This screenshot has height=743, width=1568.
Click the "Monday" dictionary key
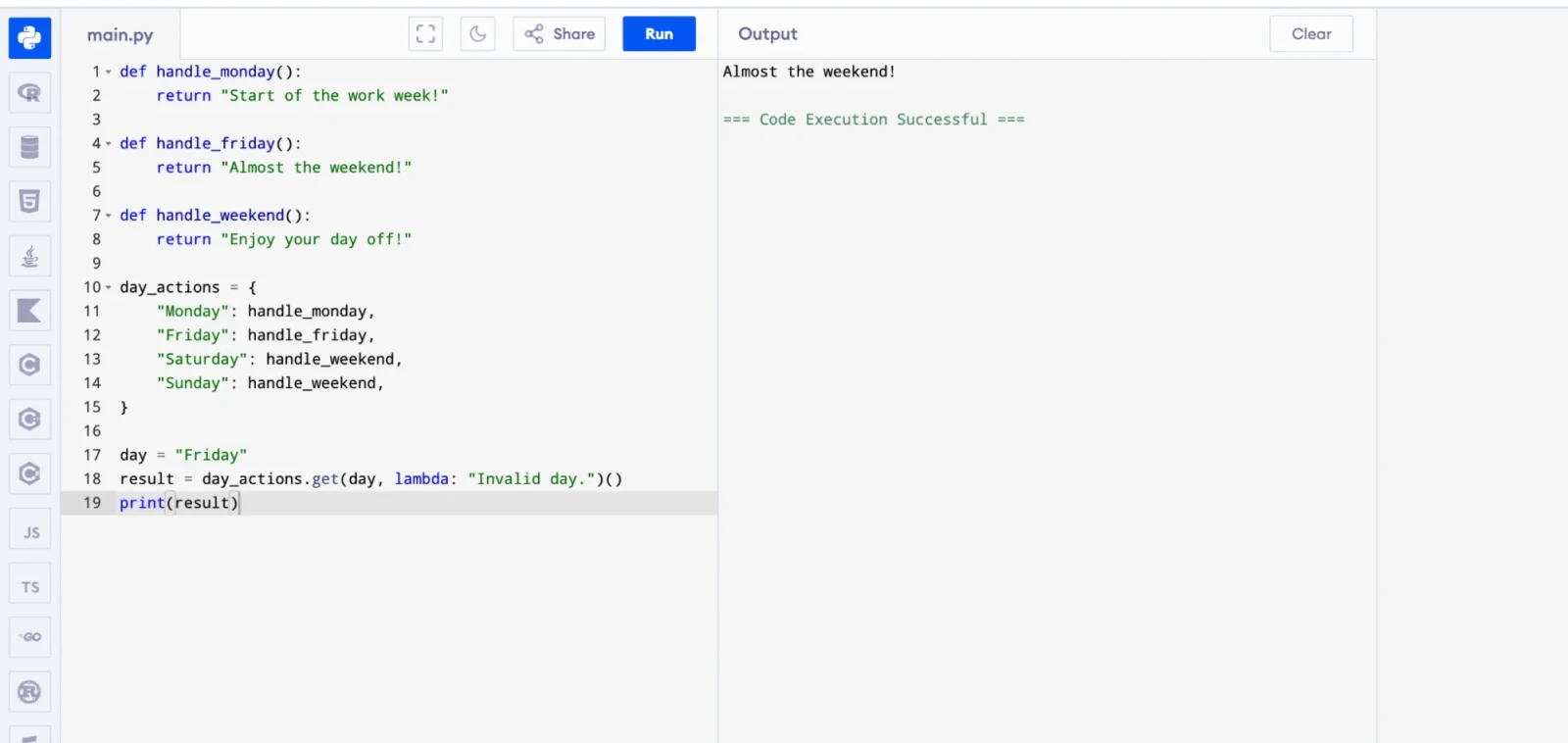click(x=193, y=311)
